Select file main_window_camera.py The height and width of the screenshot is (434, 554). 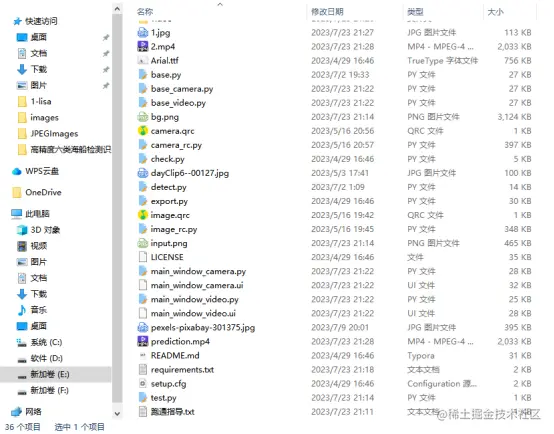[198, 271]
